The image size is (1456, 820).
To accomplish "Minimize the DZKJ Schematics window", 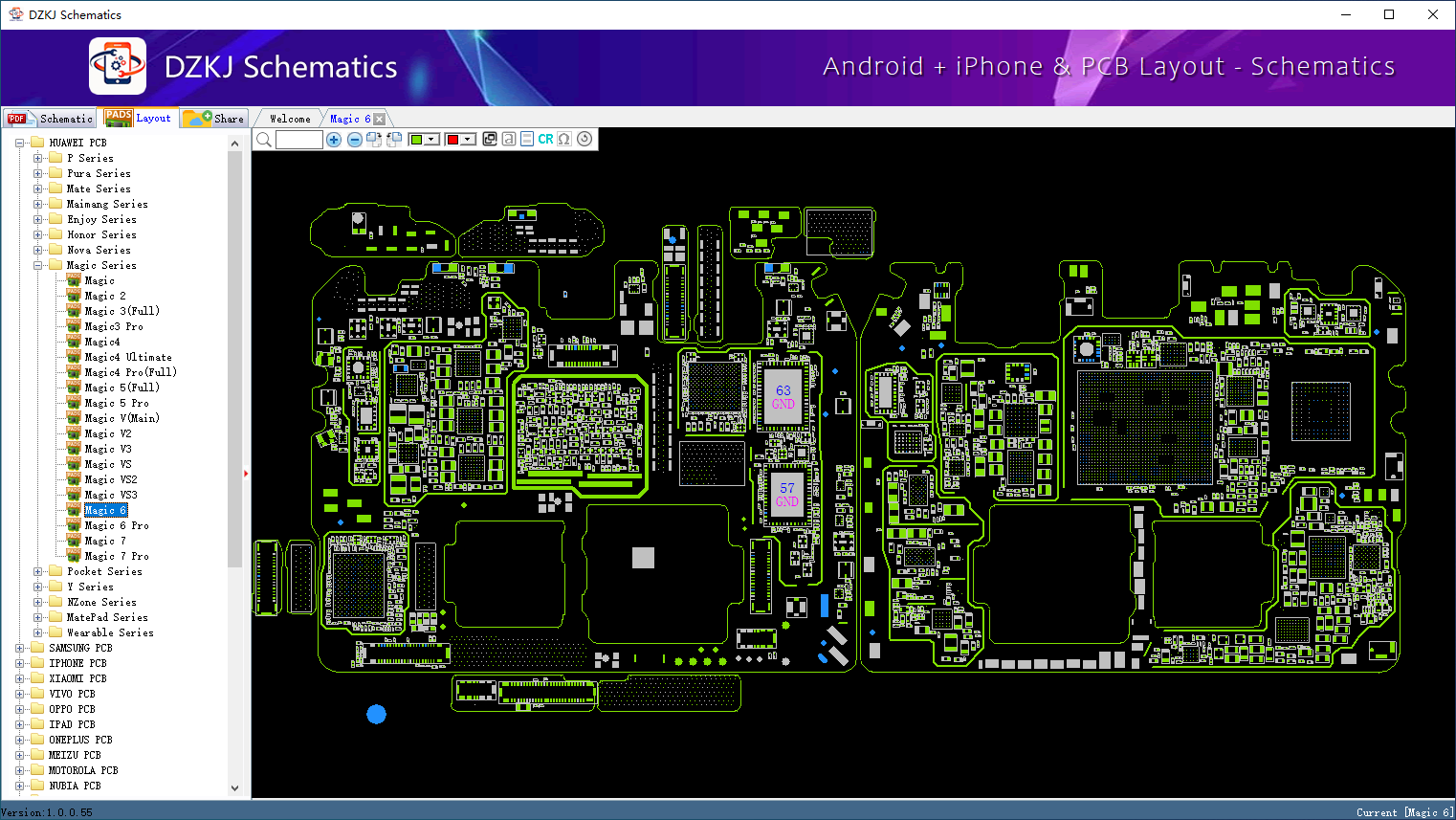I will click(x=1346, y=14).
